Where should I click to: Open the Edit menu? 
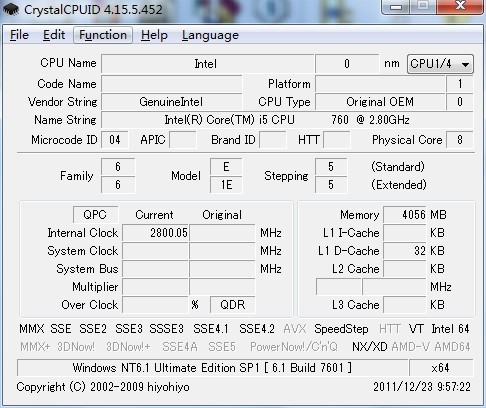click(54, 35)
